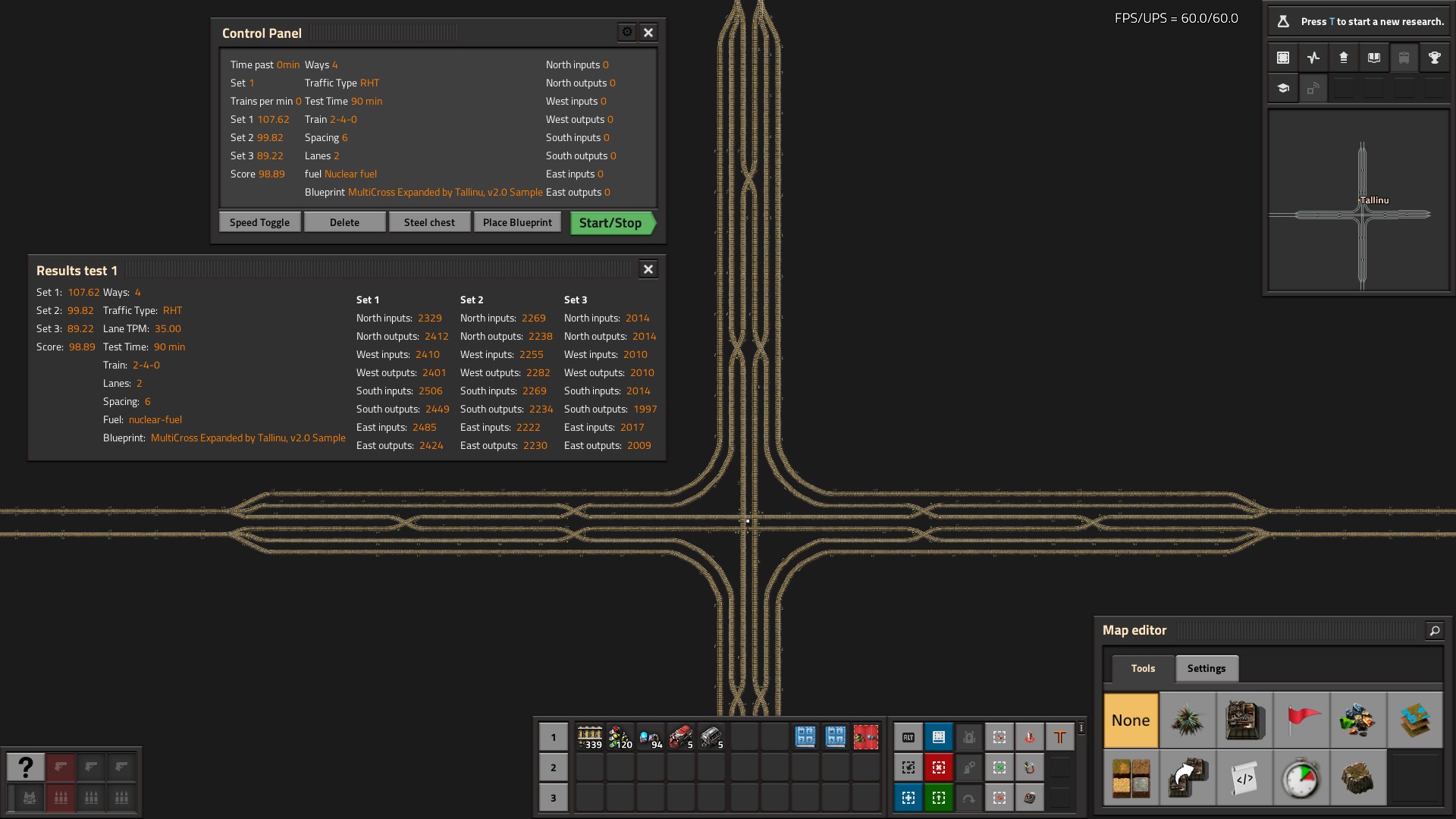Open production statistics via the graph icon
The height and width of the screenshot is (819, 1456).
1313,58
